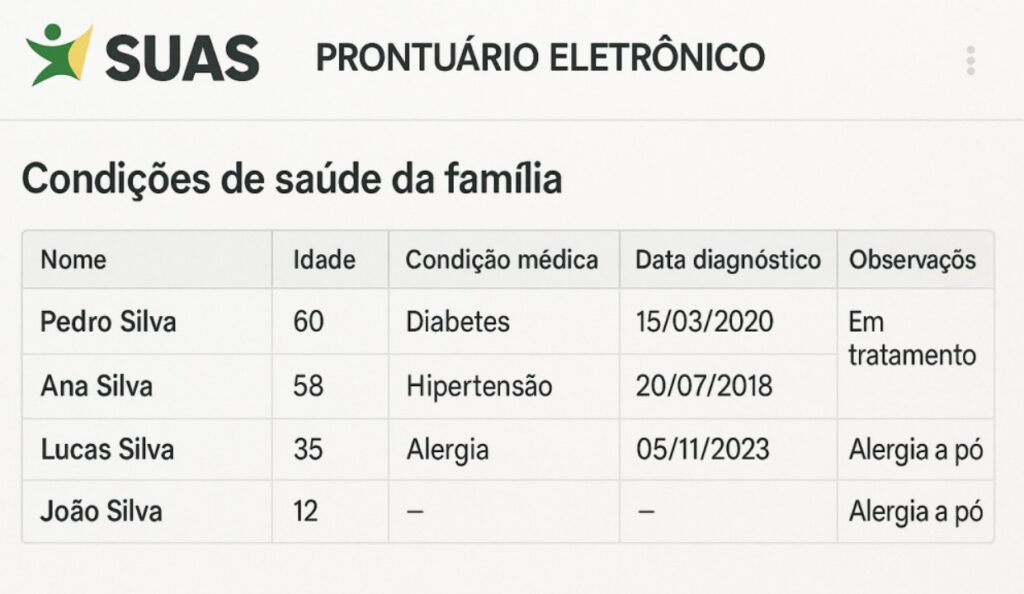Select the PRONTUÁRIO ELETRÔNICO header title
The height and width of the screenshot is (594, 1024).
(x=538, y=57)
